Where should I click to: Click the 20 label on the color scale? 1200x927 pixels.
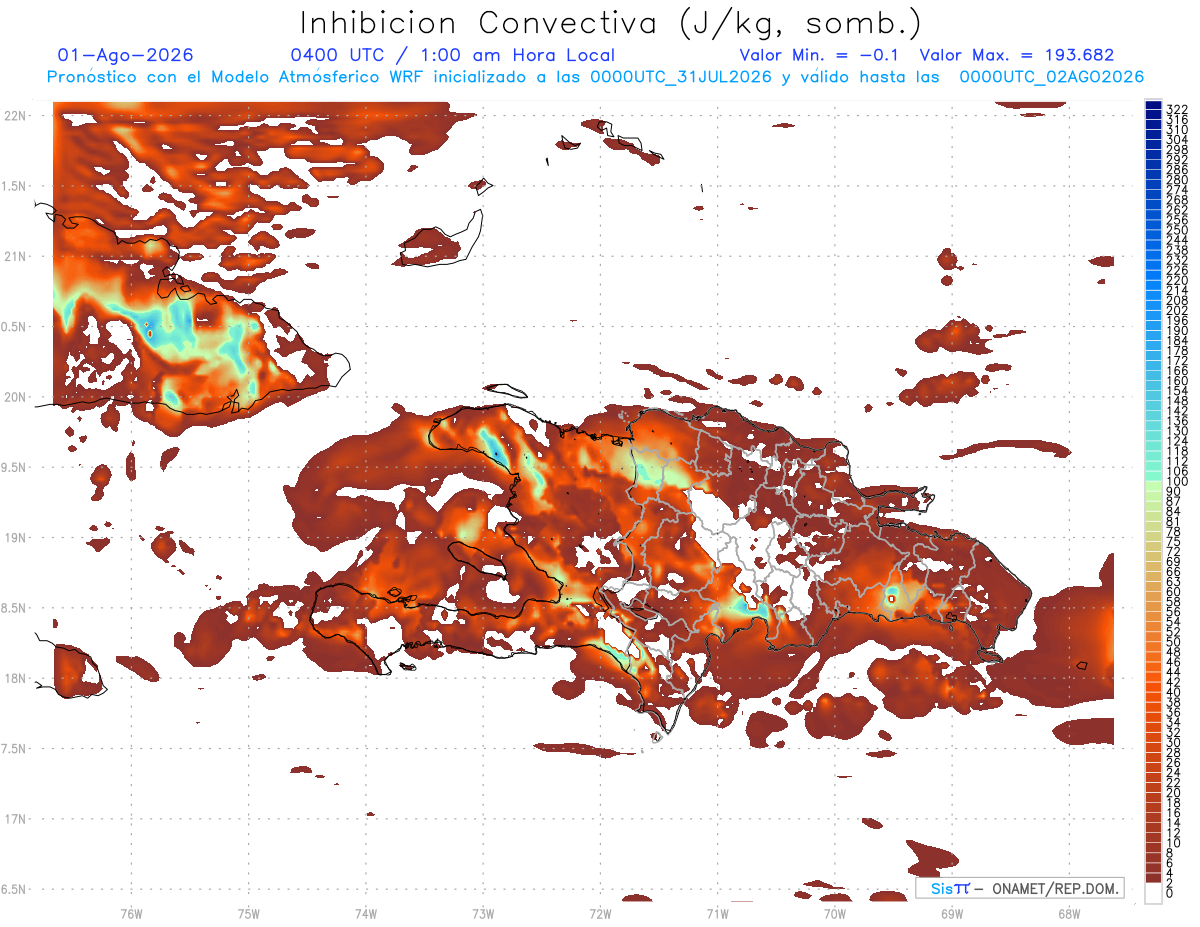(x=1173, y=792)
